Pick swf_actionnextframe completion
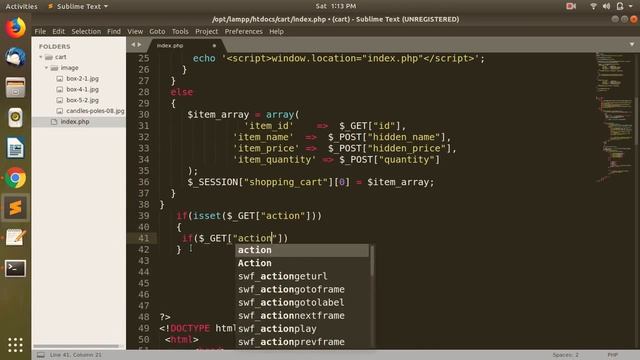This screenshot has height=360, width=640. [x=302, y=316]
